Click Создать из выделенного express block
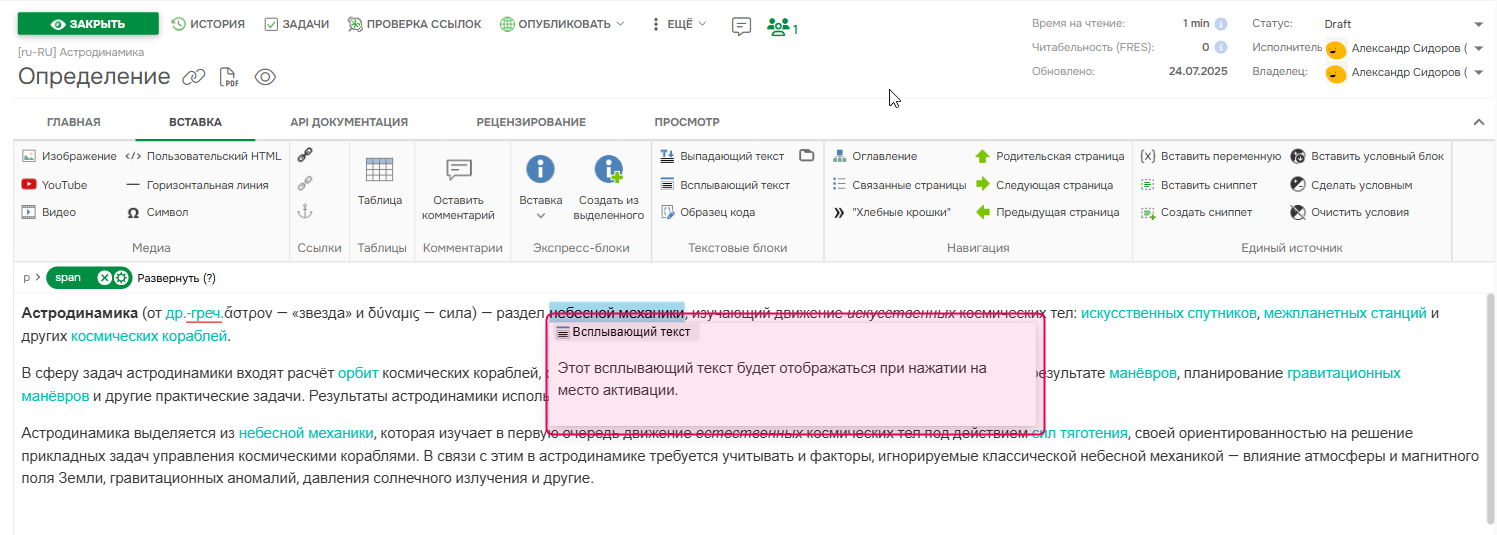The image size is (1497, 535). (610, 189)
